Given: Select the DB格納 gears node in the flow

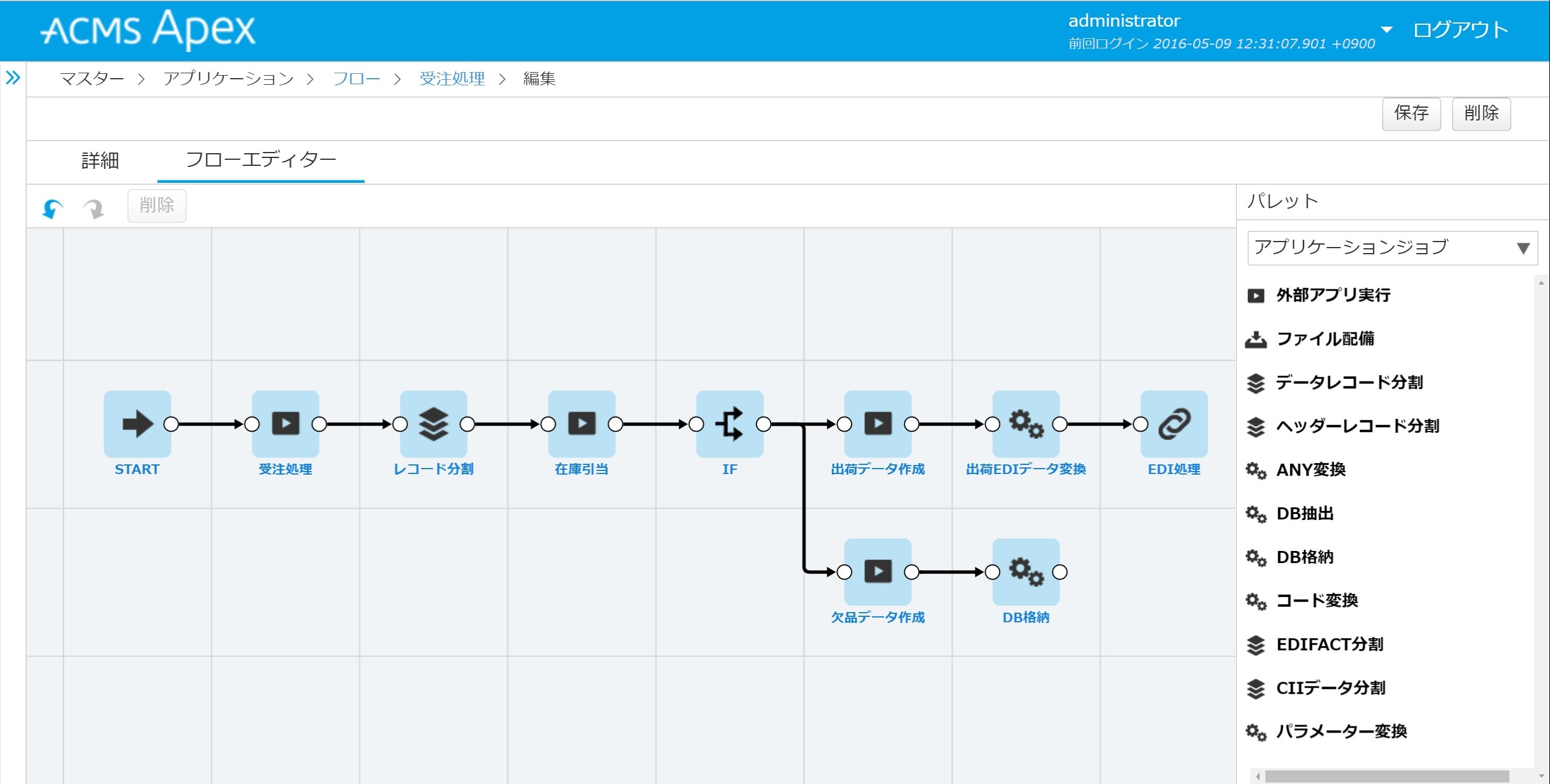Looking at the screenshot, I should (x=1026, y=572).
